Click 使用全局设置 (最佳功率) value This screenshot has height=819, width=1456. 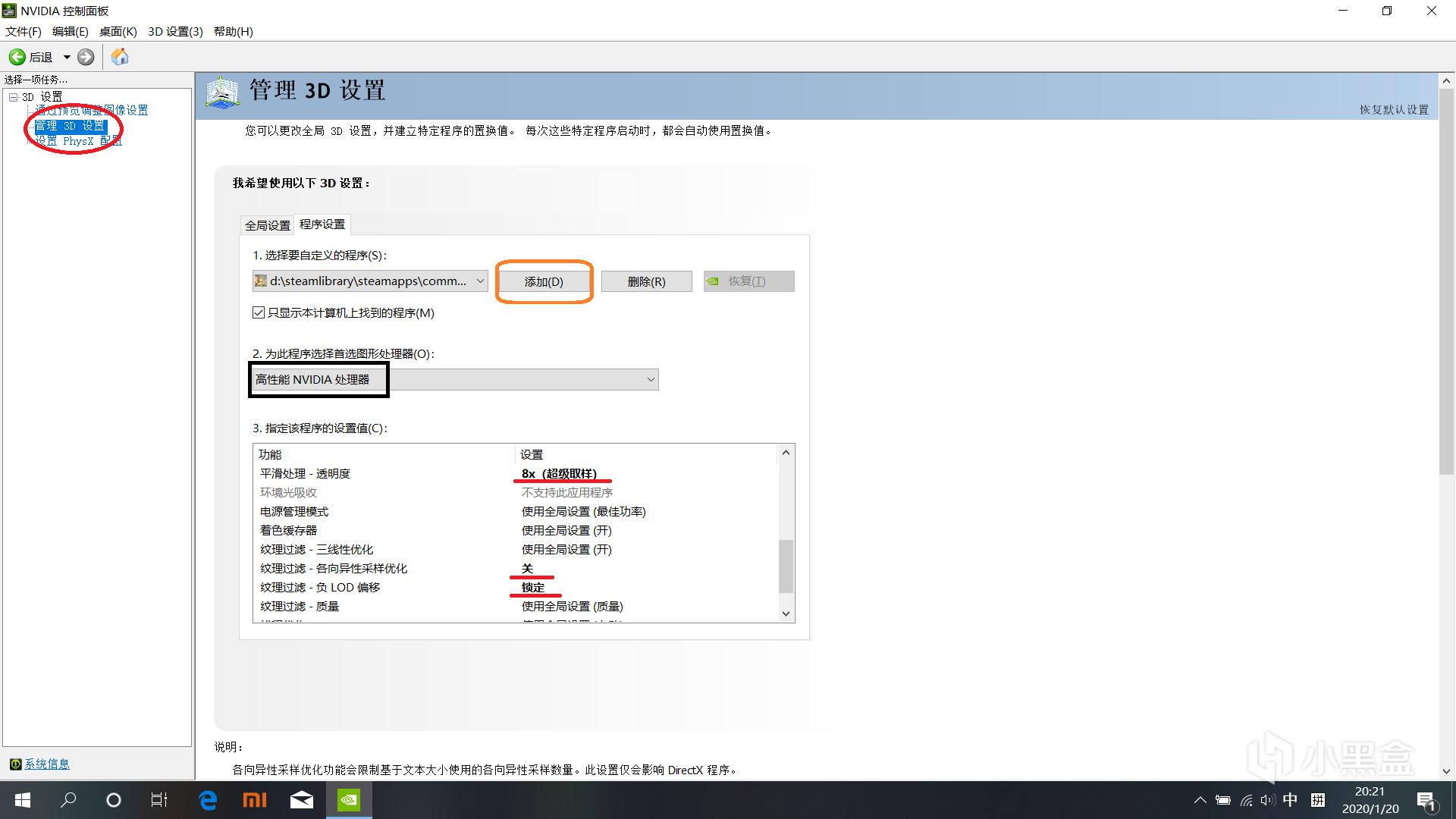click(583, 511)
